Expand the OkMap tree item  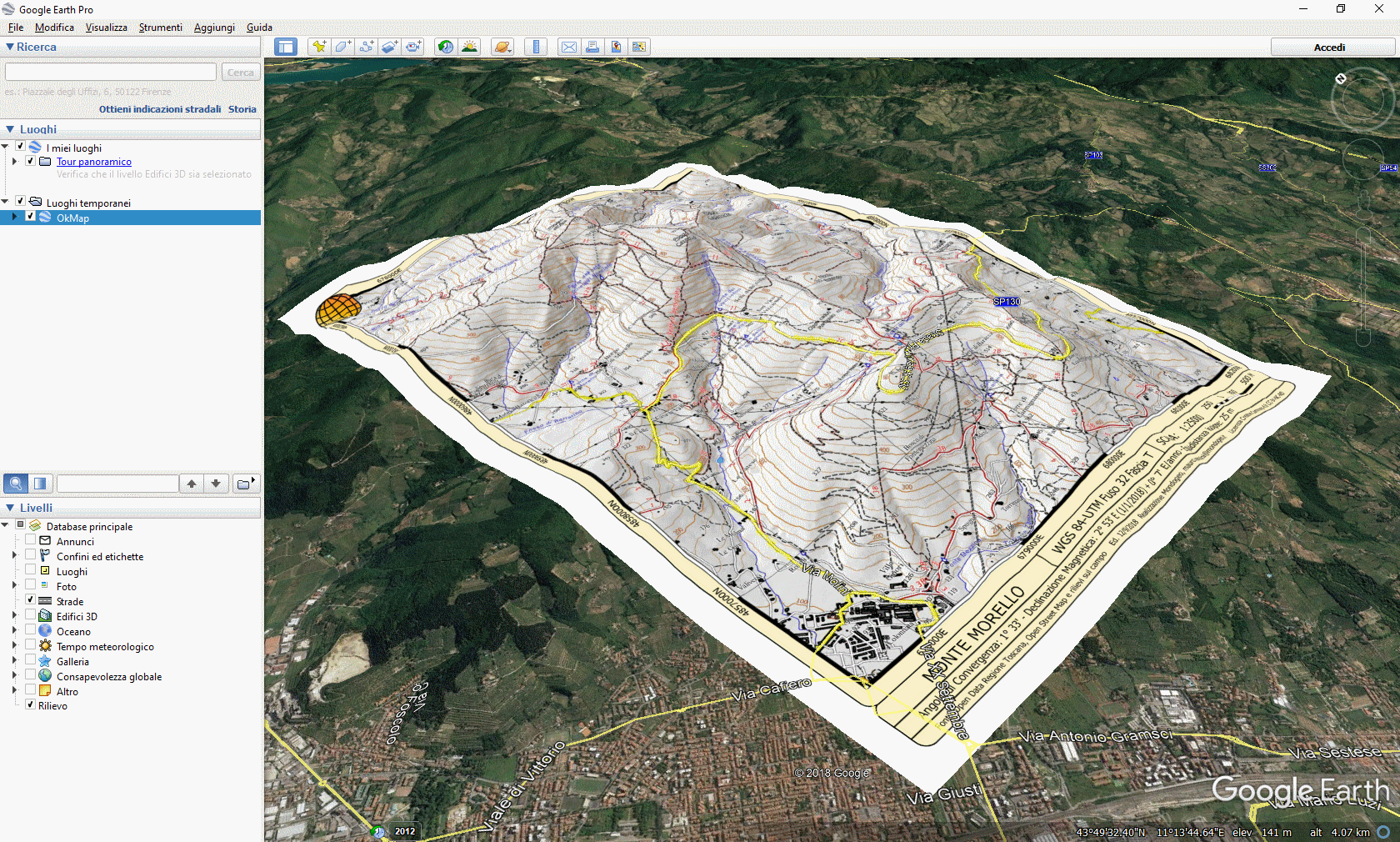coord(14,217)
